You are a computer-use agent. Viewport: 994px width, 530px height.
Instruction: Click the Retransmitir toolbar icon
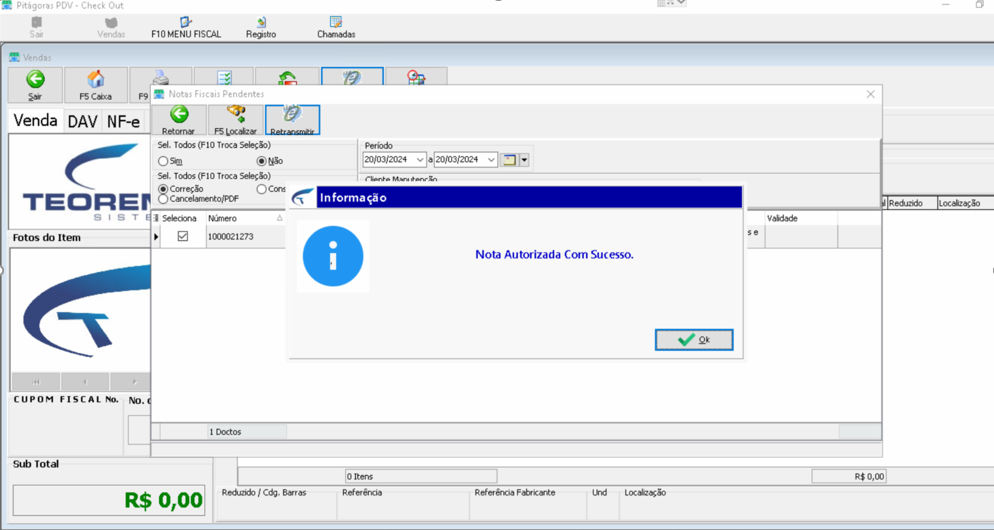tap(292, 115)
